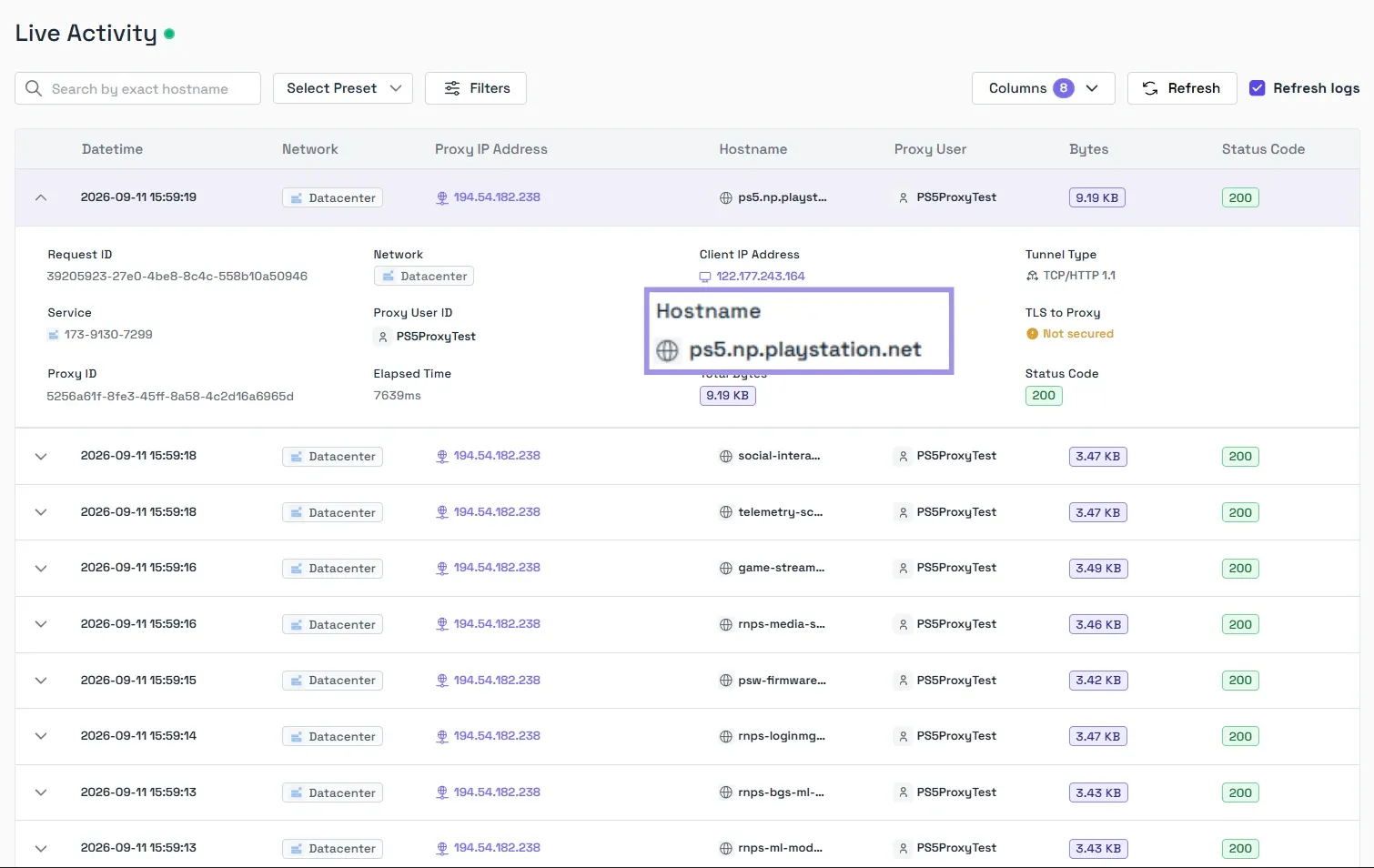Open proxy IP link in the telemetry-sc... row
Image resolution: width=1374 pixels, height=868 pixels.
(x=497, y=512)
